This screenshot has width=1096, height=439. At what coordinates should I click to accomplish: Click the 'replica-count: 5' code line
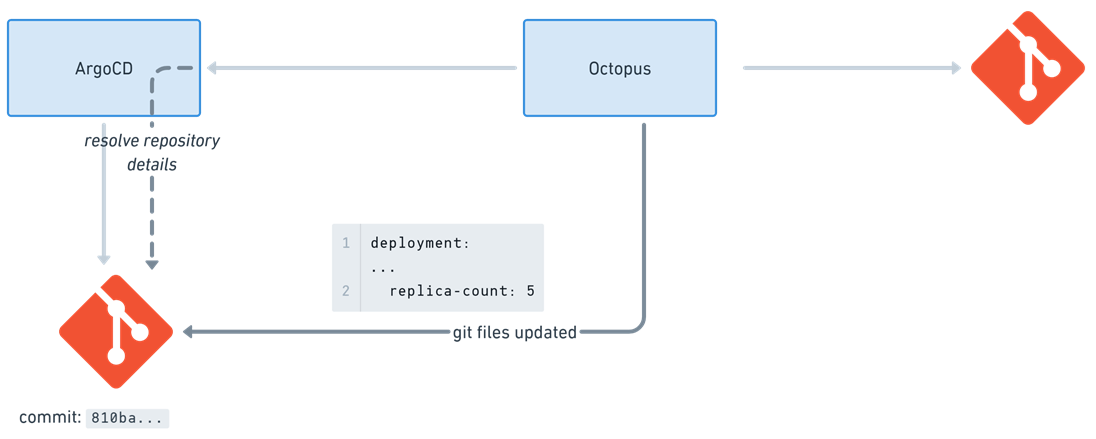[x=462, y=290]
